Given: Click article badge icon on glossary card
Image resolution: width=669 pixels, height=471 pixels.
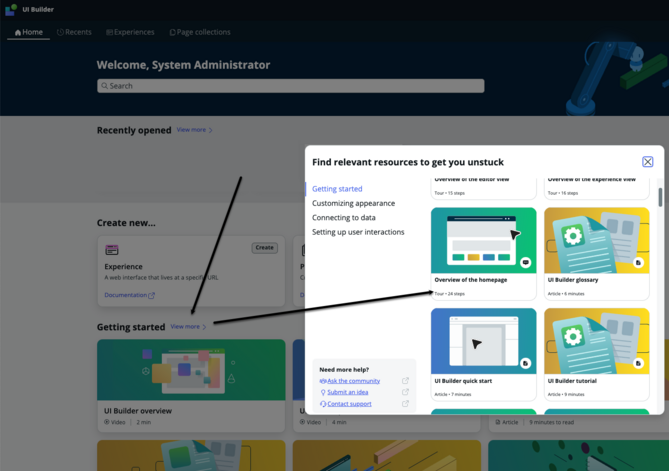Looking at the screenshot, I should (x=639, y=262).
